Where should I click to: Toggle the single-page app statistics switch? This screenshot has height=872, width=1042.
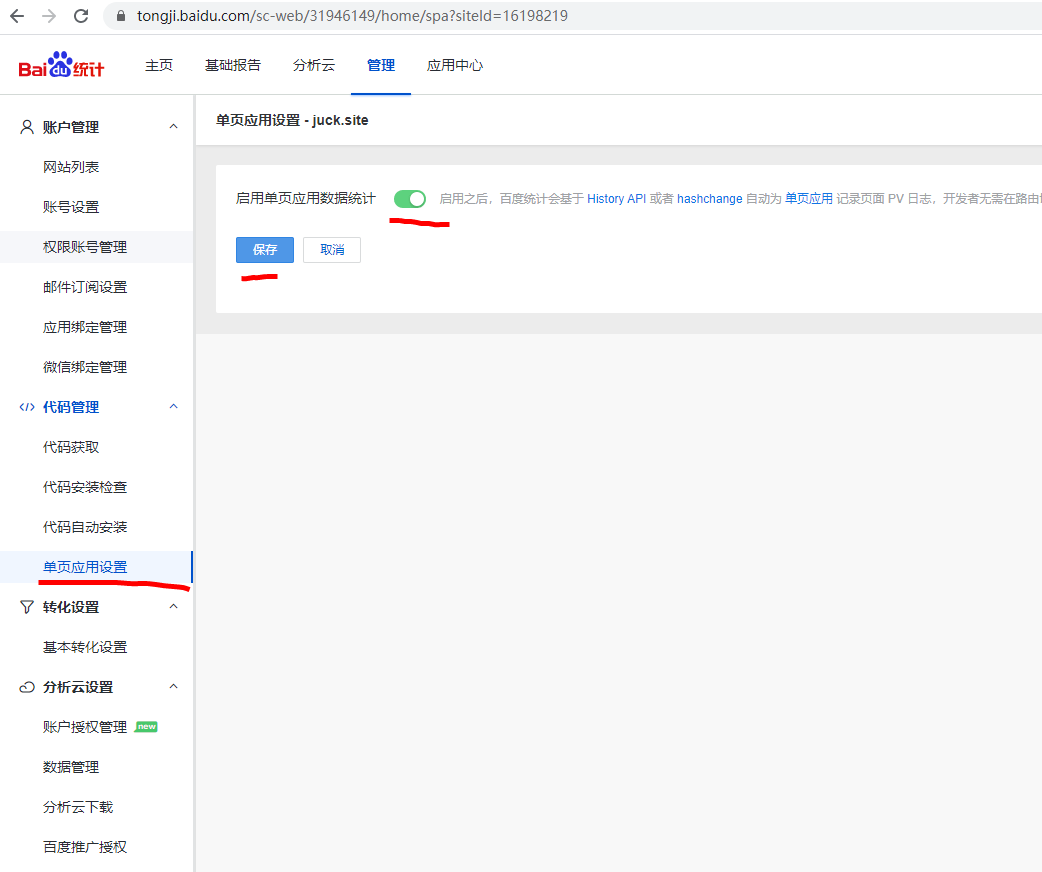[x=410, y=199]
